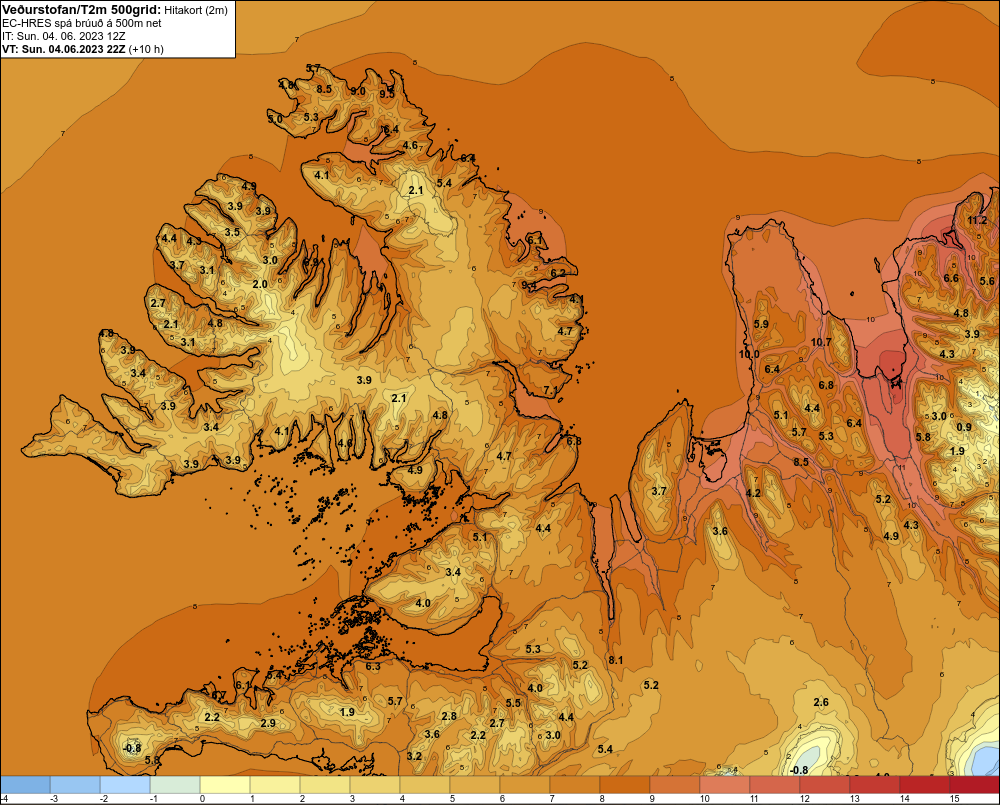Click the 2.0 temperature value
Image resolution: width=1000 pixels, height=805 pixels.
tap(260, 284)
